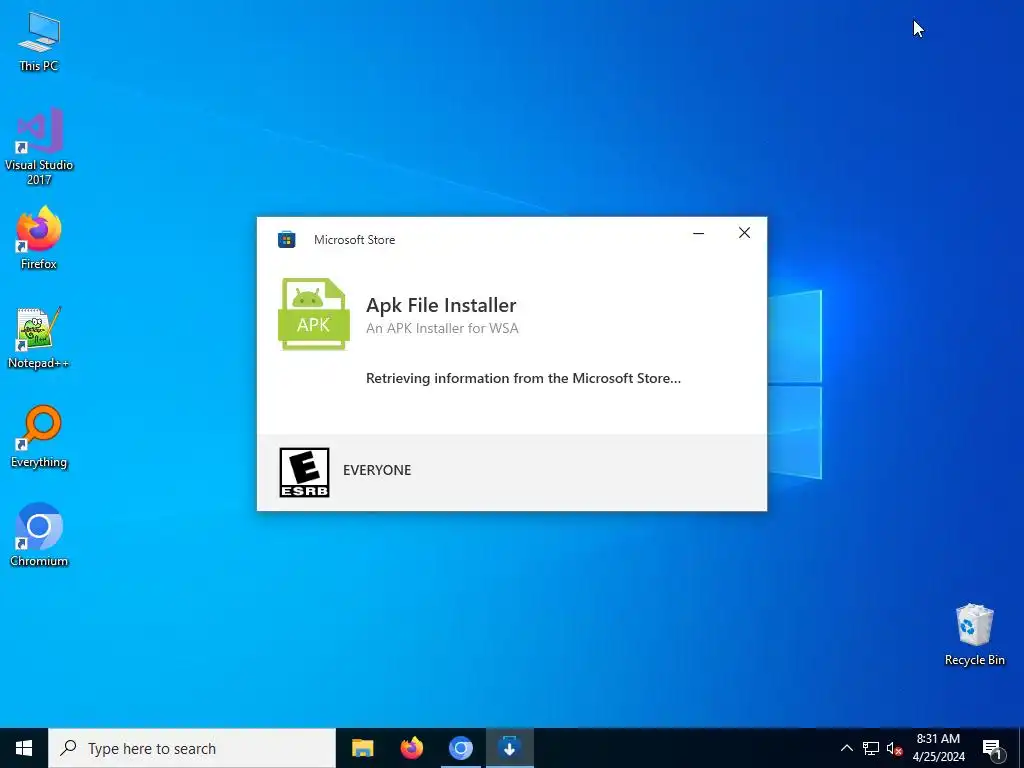Open network status tray icon
Viewport: 1024px width, 768px height.
pos(871,748)
